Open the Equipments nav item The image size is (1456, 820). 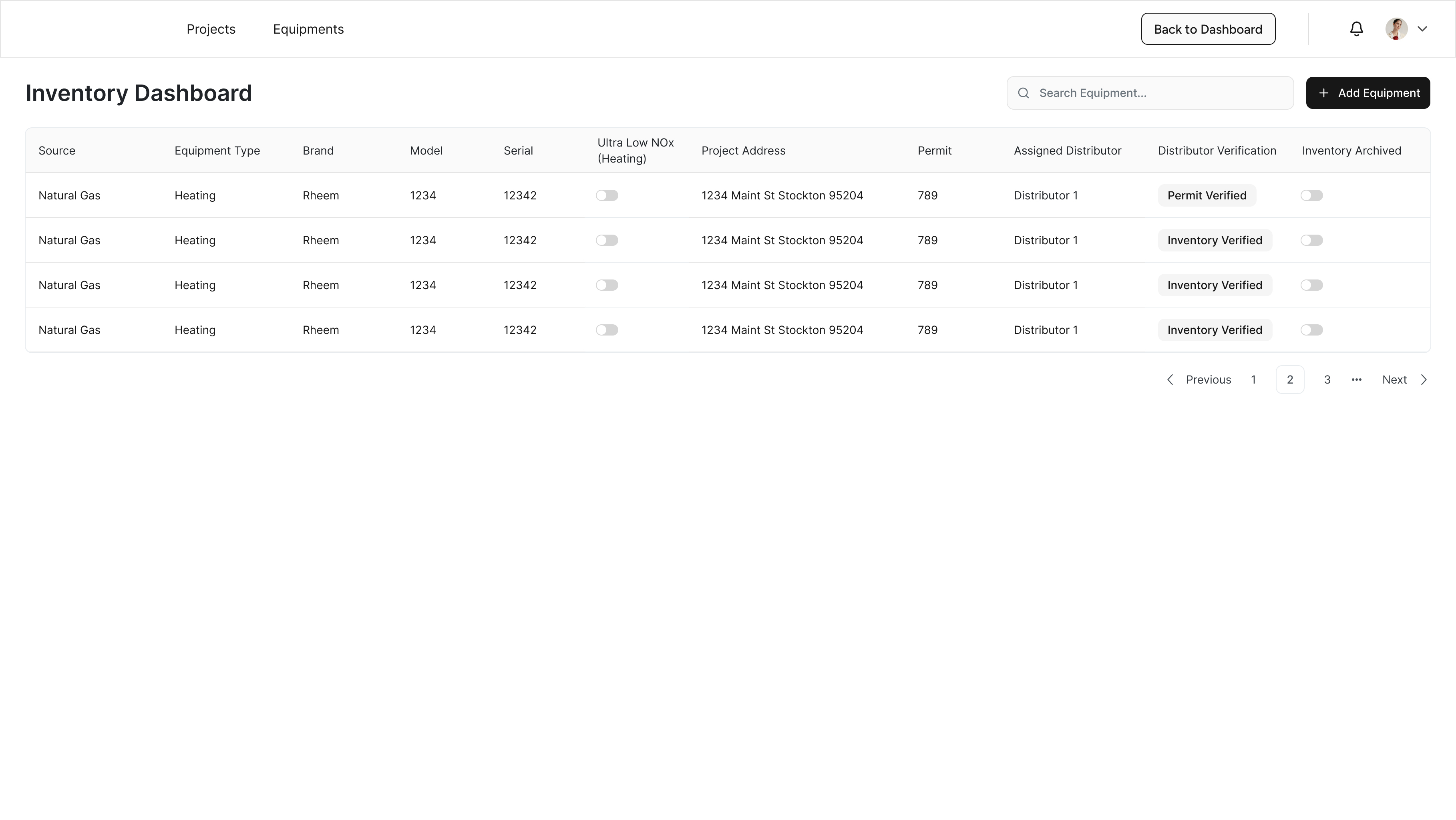coord(308,29)
